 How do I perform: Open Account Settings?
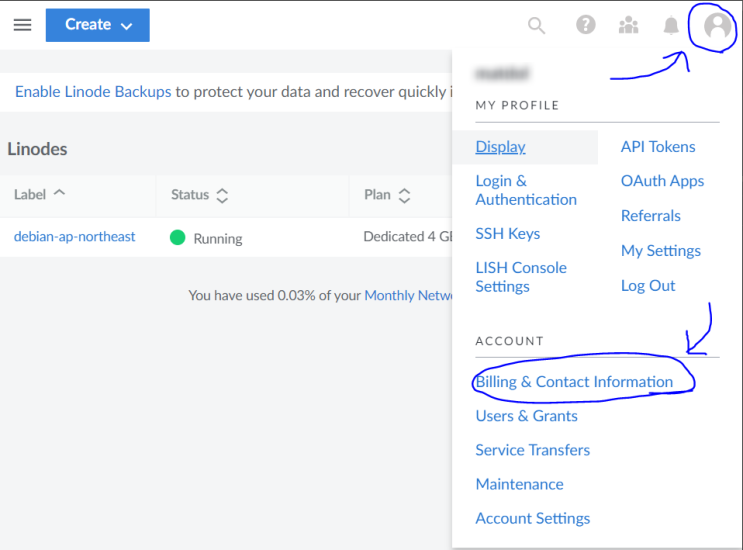click(533, 519)
